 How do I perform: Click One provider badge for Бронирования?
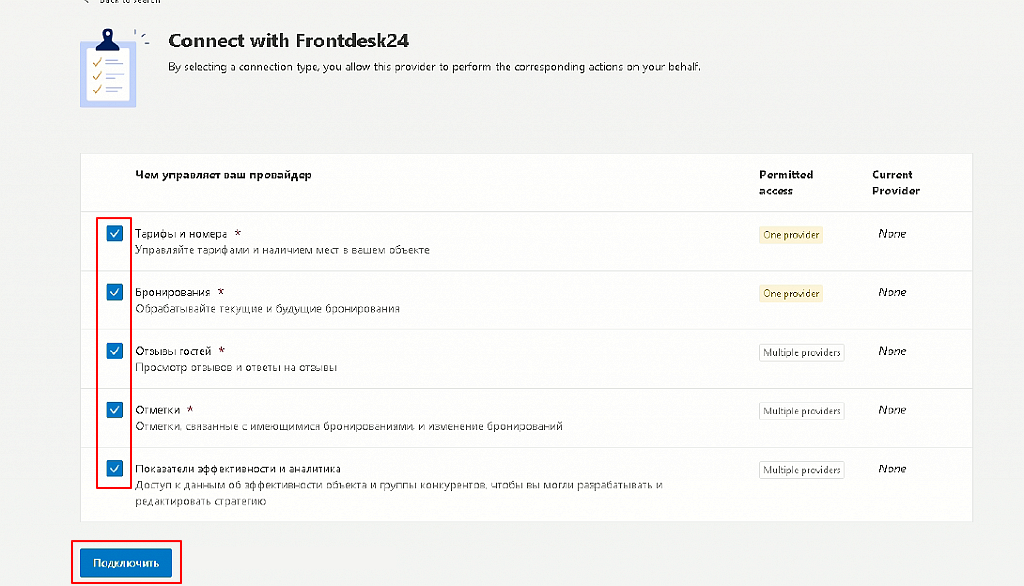point(791,293)
